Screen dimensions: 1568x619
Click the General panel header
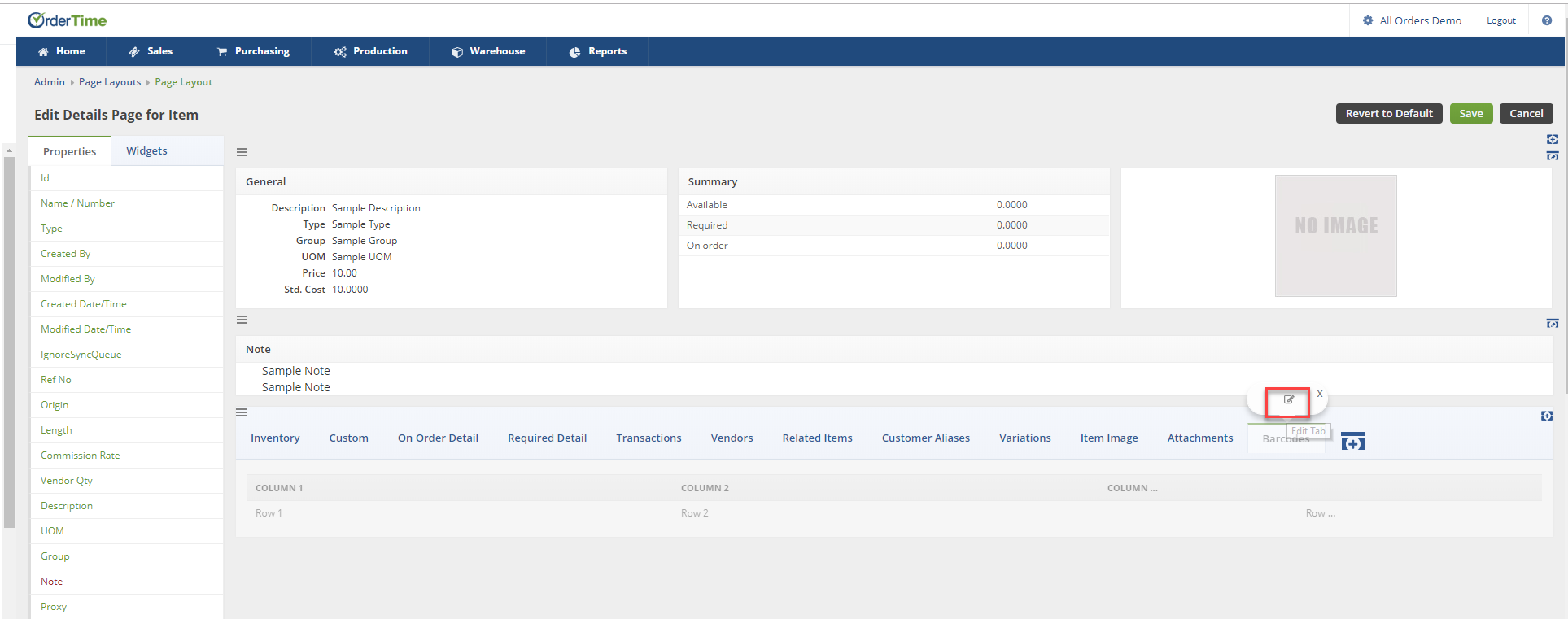point(452,181)
